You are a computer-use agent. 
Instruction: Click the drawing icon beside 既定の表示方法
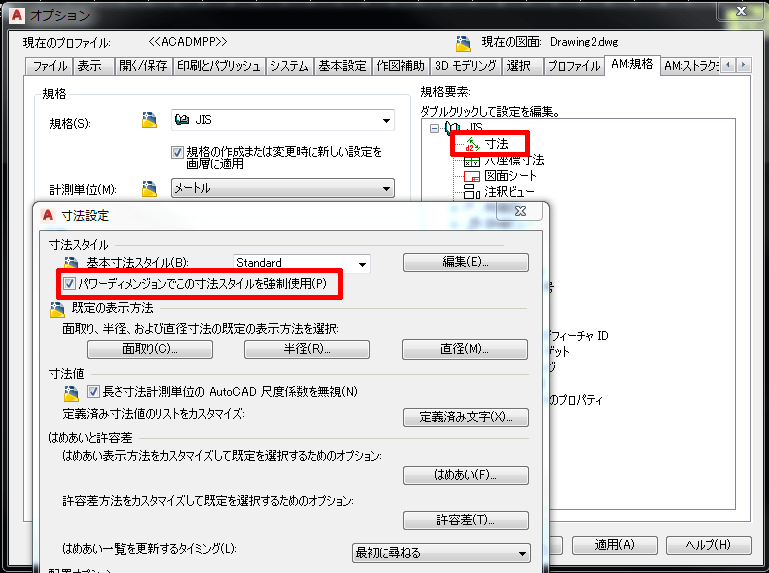point(57,309)
